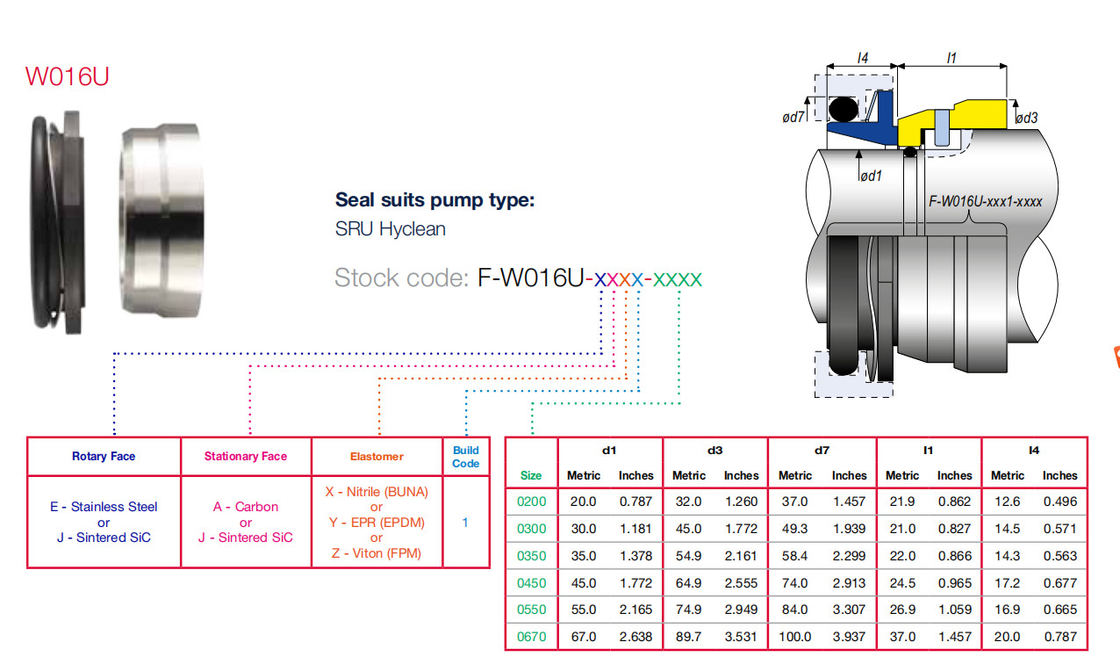The image size is (1120, 664).
Task: Click the "Seal suits pump type:" heading
Action: (x=435, y=200)
